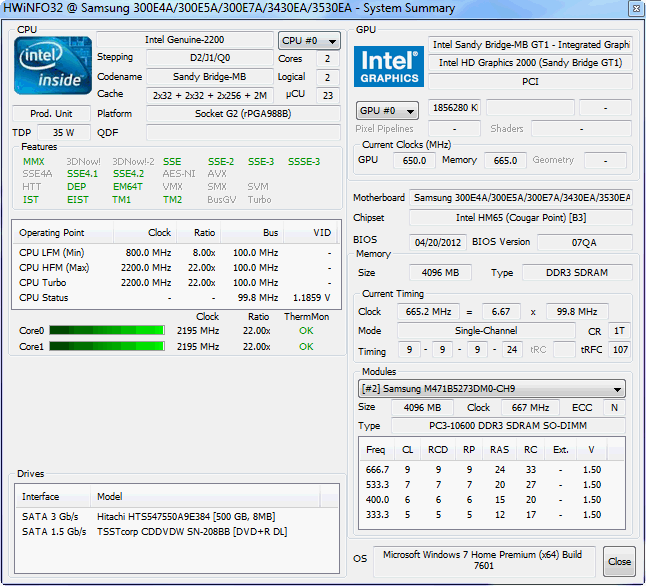Click the SSE4.1 feature label

82,174
